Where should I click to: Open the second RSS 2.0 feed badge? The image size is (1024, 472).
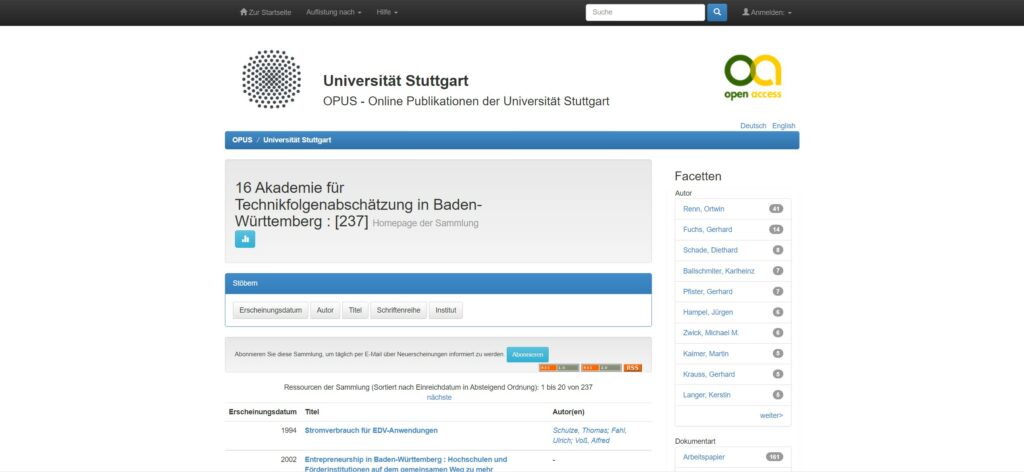601,368
